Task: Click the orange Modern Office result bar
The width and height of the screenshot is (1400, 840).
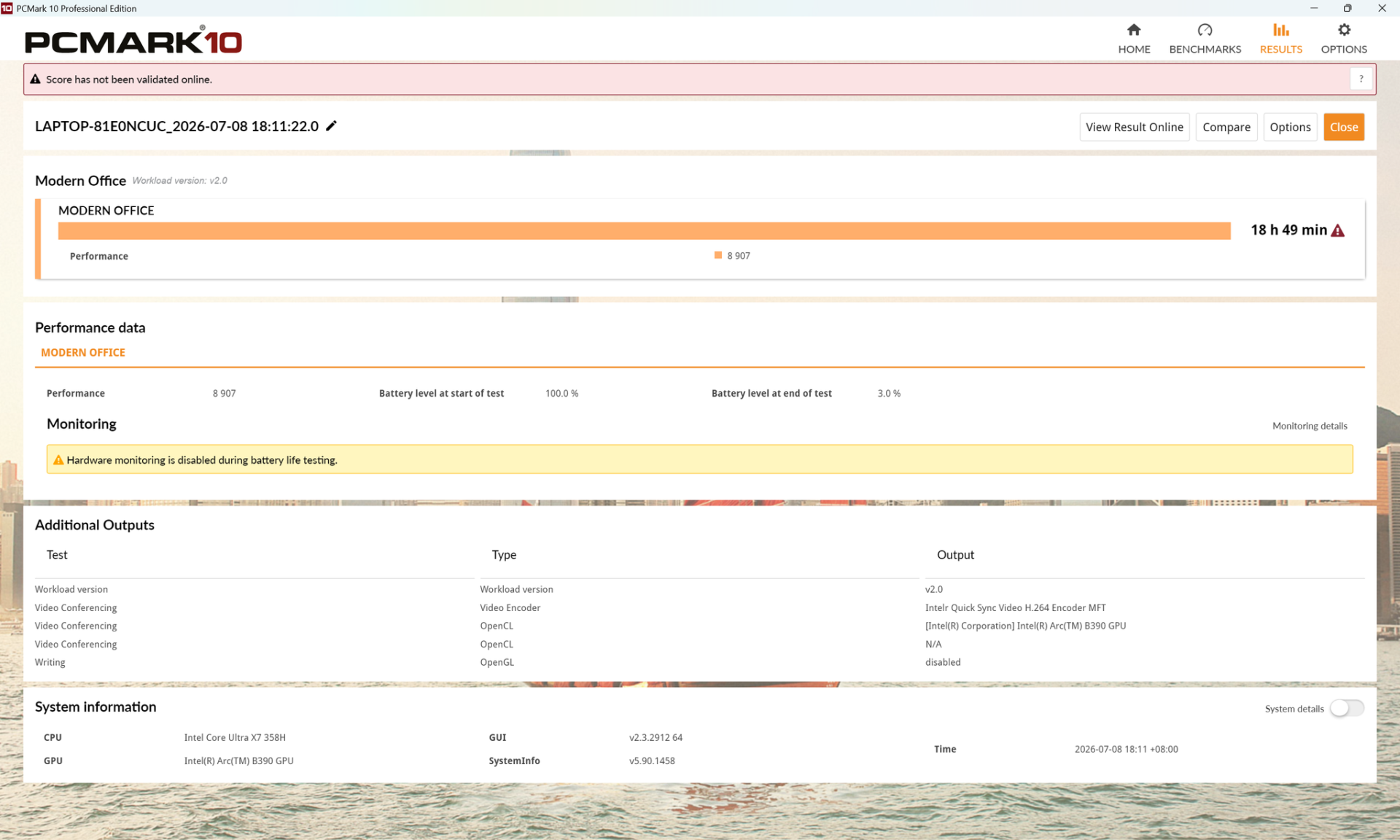Action: click(x=645, y=230)
